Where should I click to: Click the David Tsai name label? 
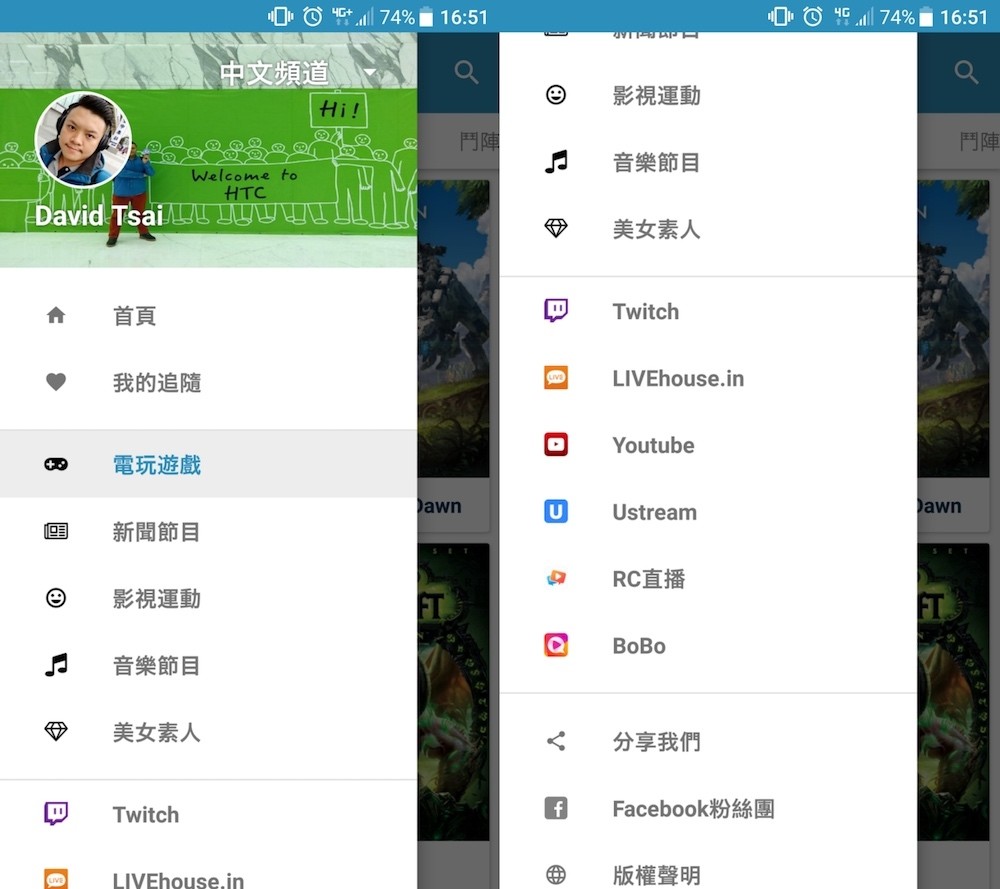click(99, 216)
